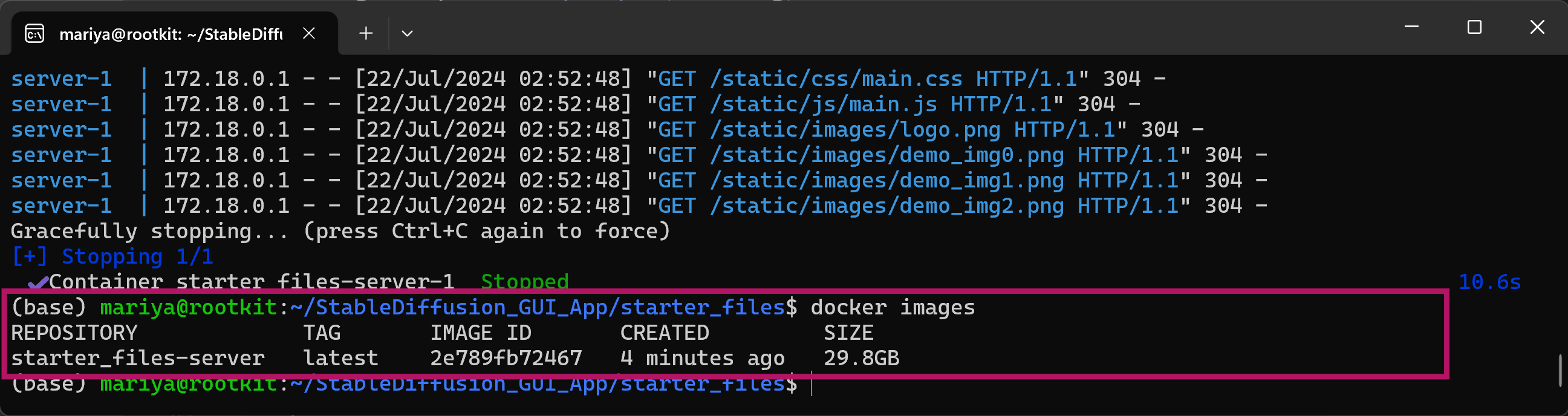Minimize the terminal window

[1411, 27]
